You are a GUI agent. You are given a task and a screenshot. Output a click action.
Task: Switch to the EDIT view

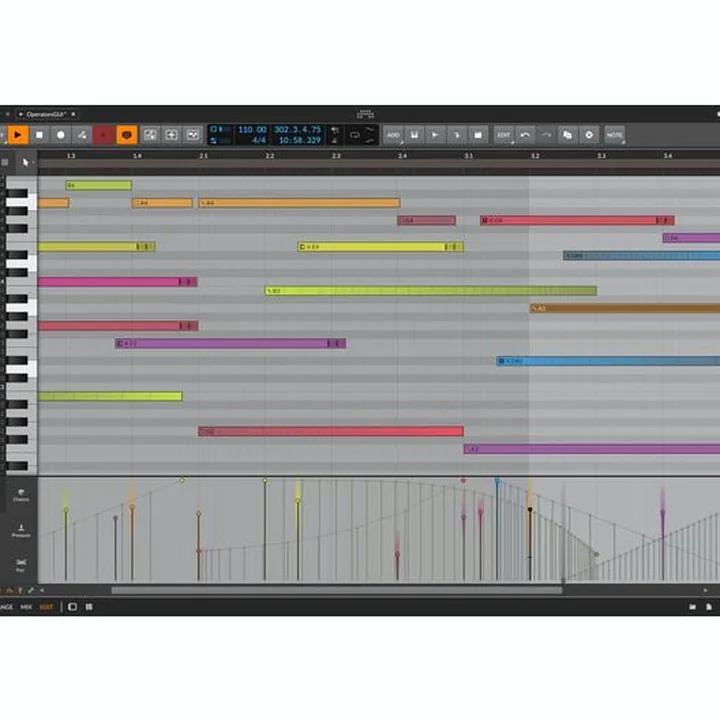click(x=46, y=607)
